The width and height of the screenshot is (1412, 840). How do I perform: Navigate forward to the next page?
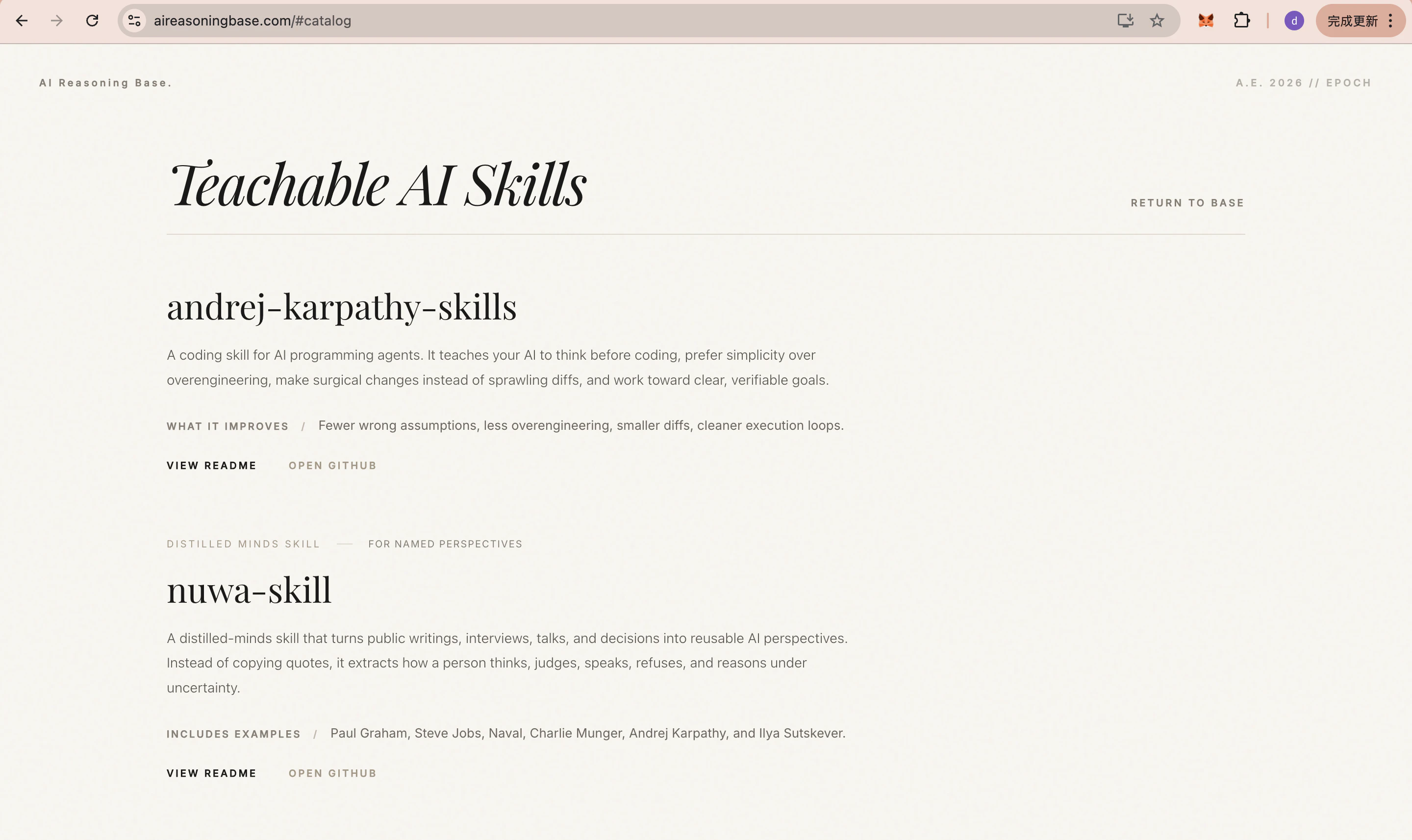click(56, 21)
